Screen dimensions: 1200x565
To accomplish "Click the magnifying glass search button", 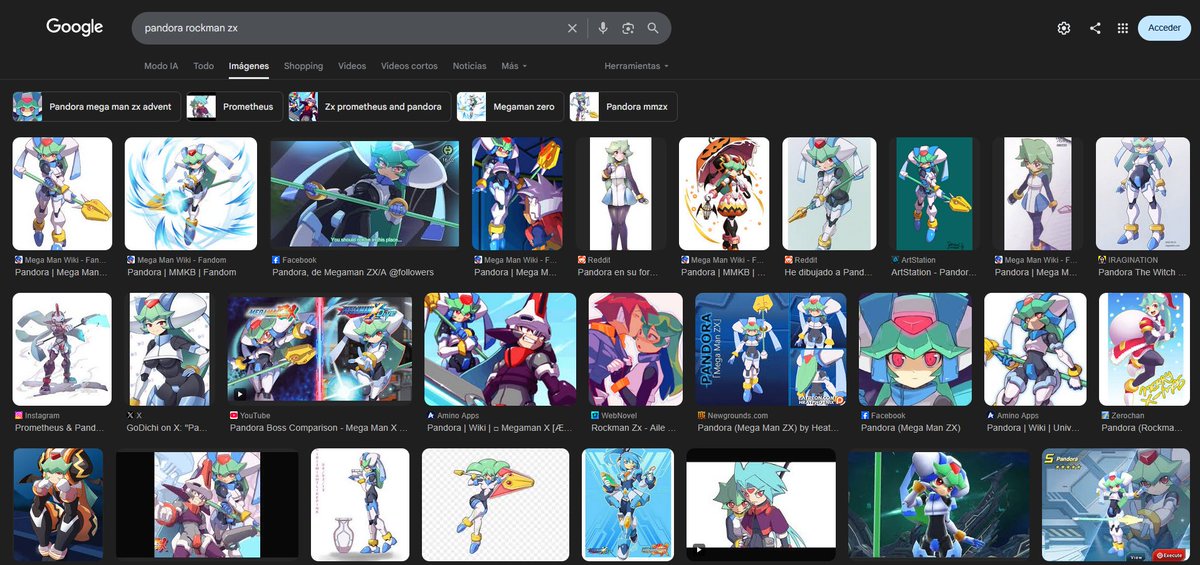I will tap(653, 28).
